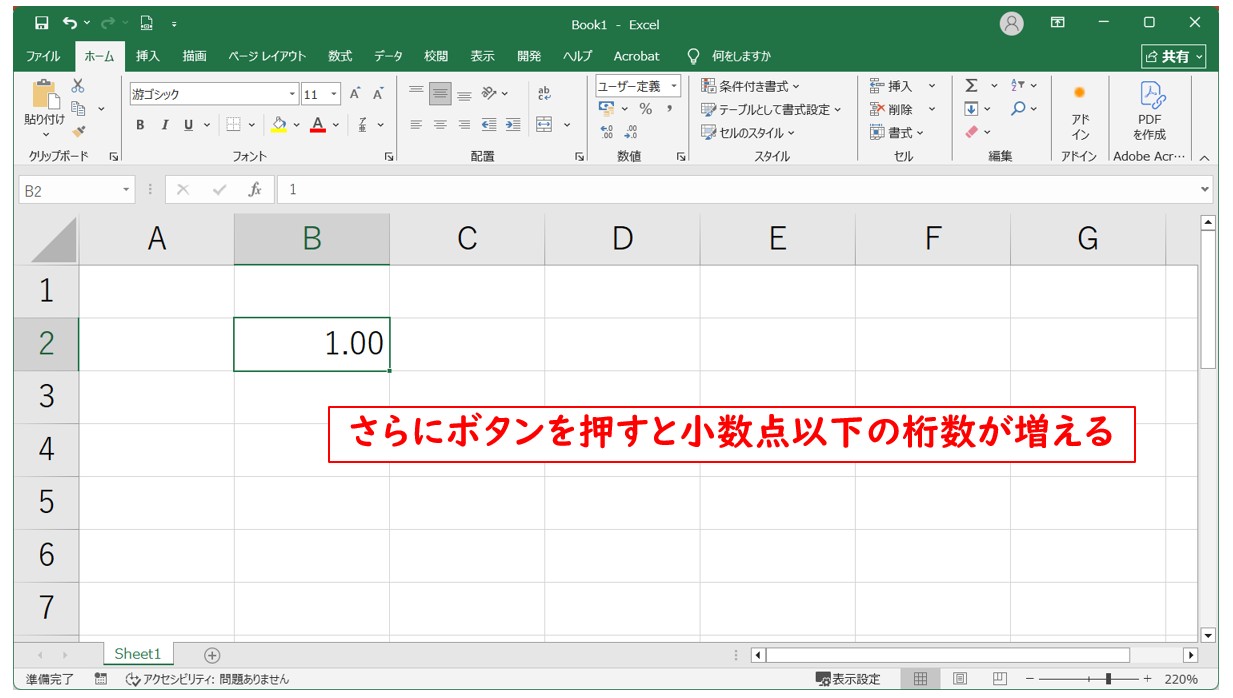
Task: Toggle Italic formatting
Action: (x=164, y=125)
